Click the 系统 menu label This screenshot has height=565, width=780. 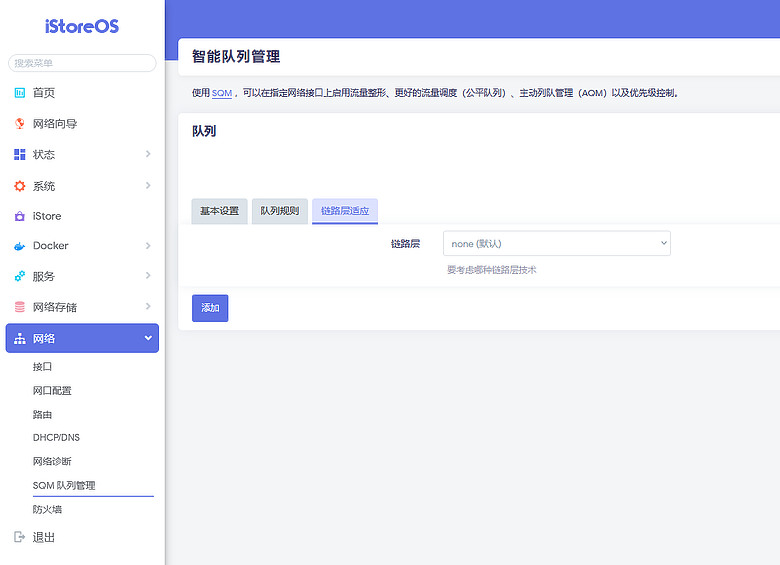click(44, 186)
